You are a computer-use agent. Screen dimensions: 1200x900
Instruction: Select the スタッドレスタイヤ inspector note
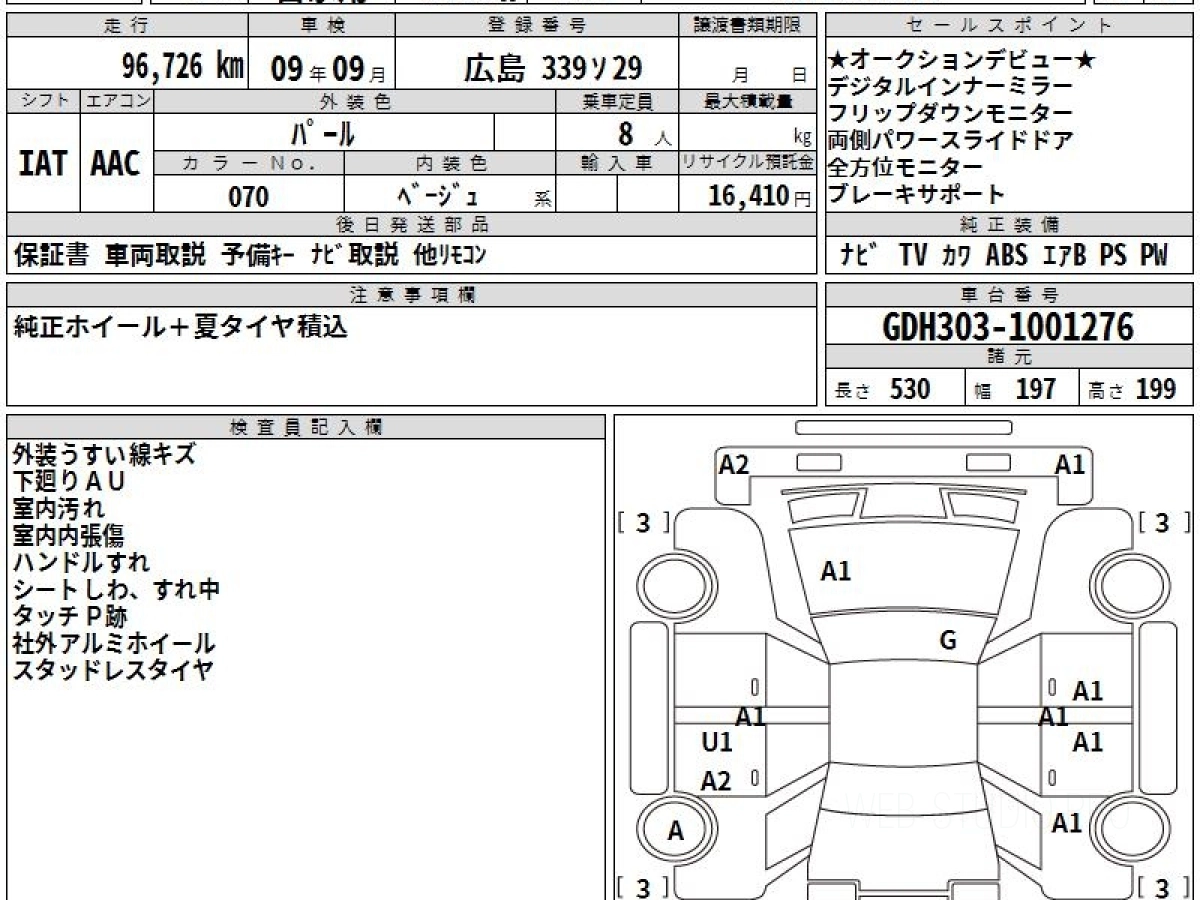click(x=113, y=671)
